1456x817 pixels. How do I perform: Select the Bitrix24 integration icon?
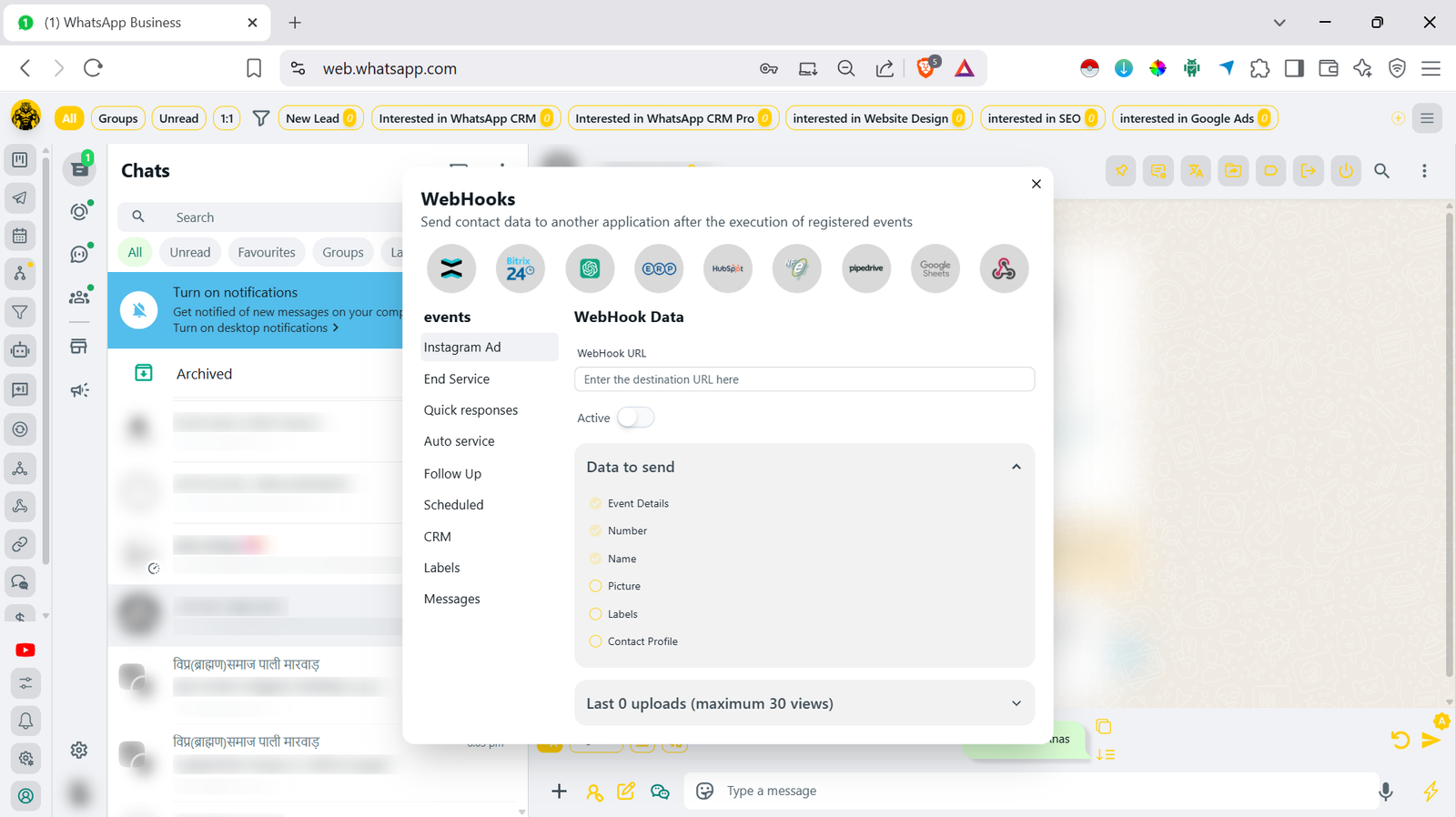pos(521,268)
